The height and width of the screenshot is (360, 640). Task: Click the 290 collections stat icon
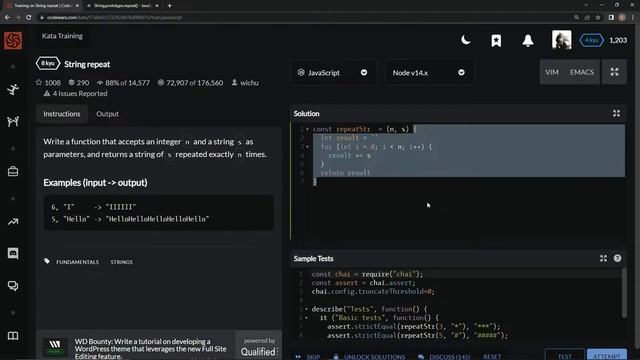pos(71,82)
